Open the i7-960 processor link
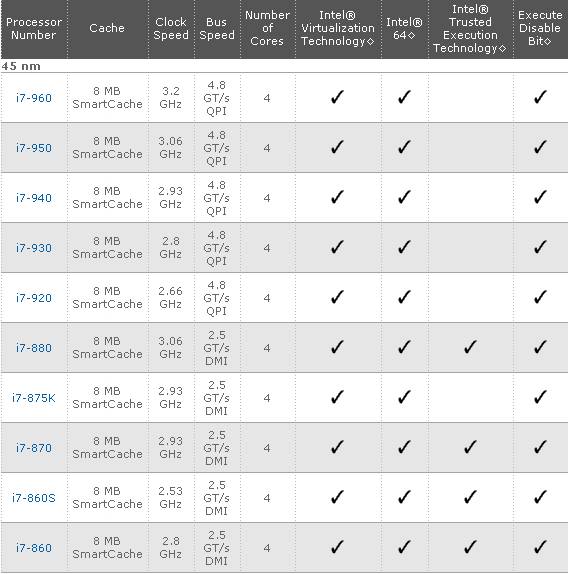This screenshot has width=568, height=574. tap(34, 98)
